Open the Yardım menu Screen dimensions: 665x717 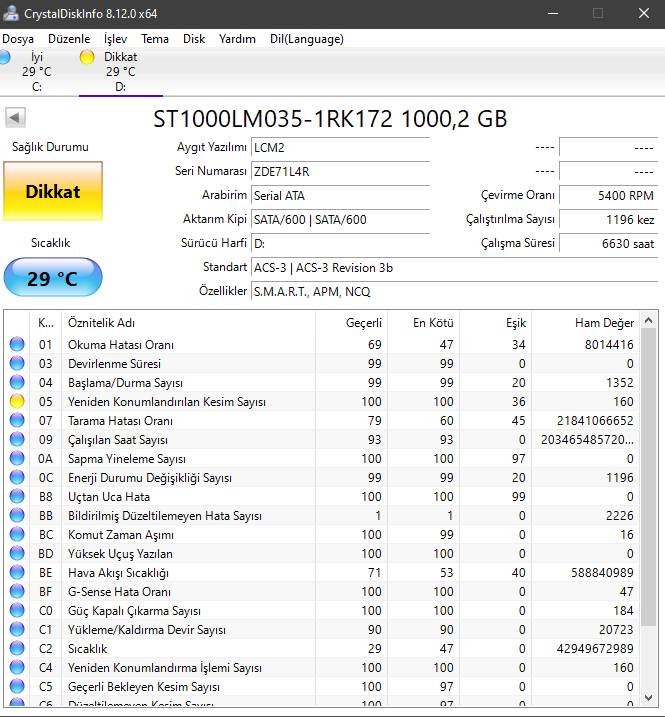pyautogui.click(x=237, y=39)
